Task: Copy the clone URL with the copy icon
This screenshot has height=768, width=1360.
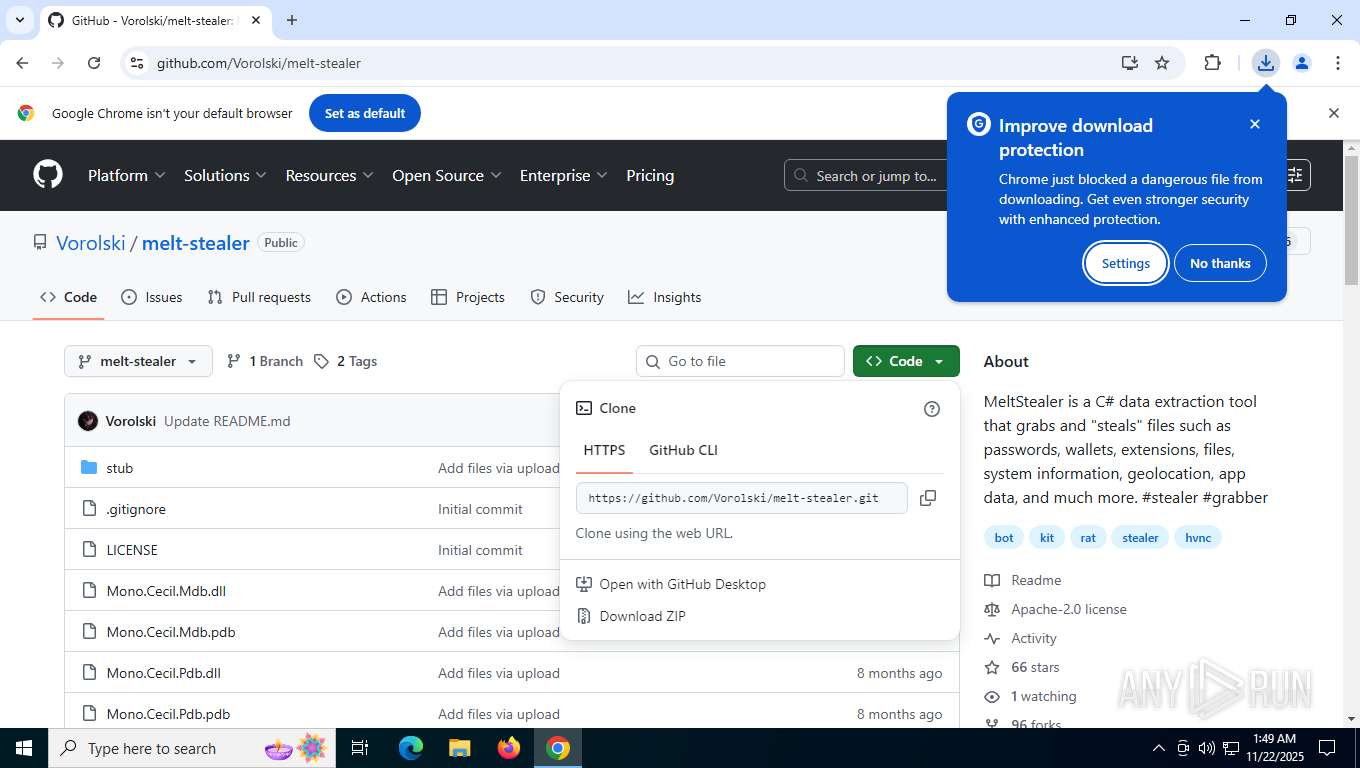Action: coord(928,498)
